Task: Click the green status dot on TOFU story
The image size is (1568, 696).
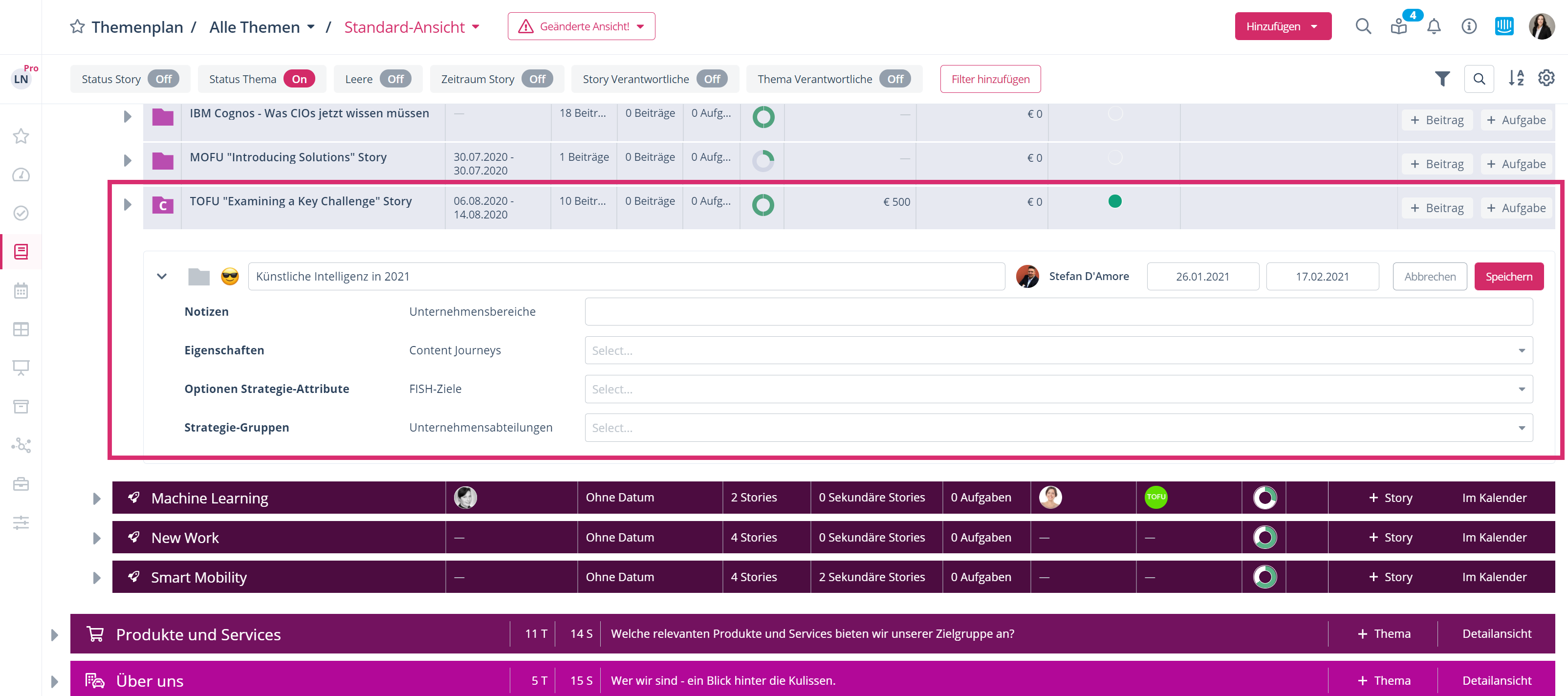Action: [x=1114, y=201]
